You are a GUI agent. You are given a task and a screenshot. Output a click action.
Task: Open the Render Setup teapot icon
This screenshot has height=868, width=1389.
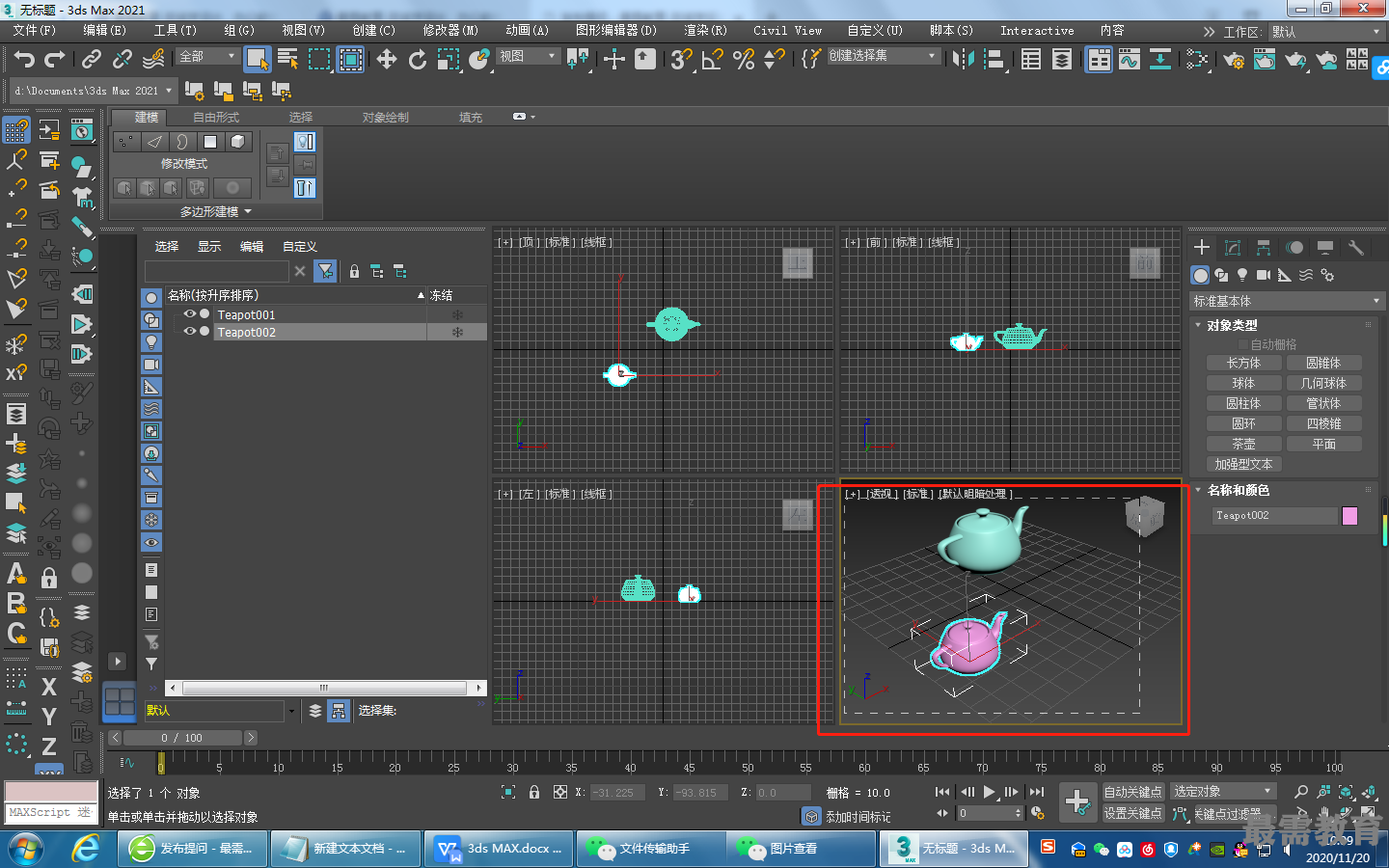(x=1234, y=60)
